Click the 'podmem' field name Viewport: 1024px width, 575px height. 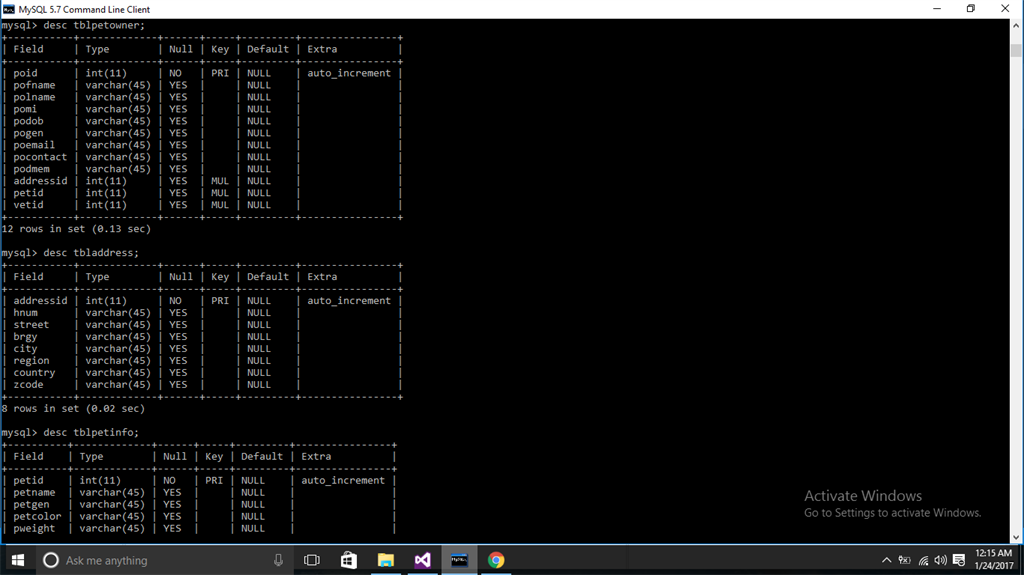click(x=31, y=169)
